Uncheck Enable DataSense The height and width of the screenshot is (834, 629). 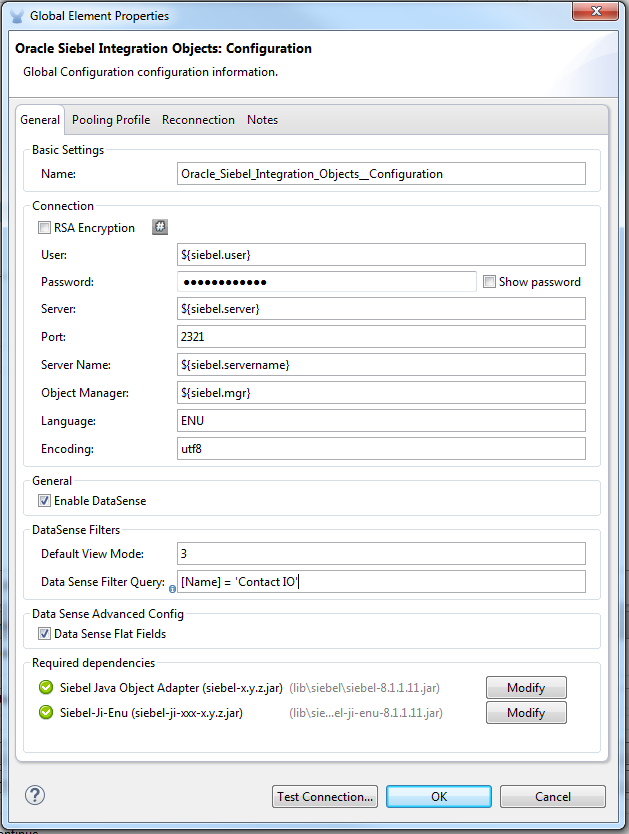point(44,501)
